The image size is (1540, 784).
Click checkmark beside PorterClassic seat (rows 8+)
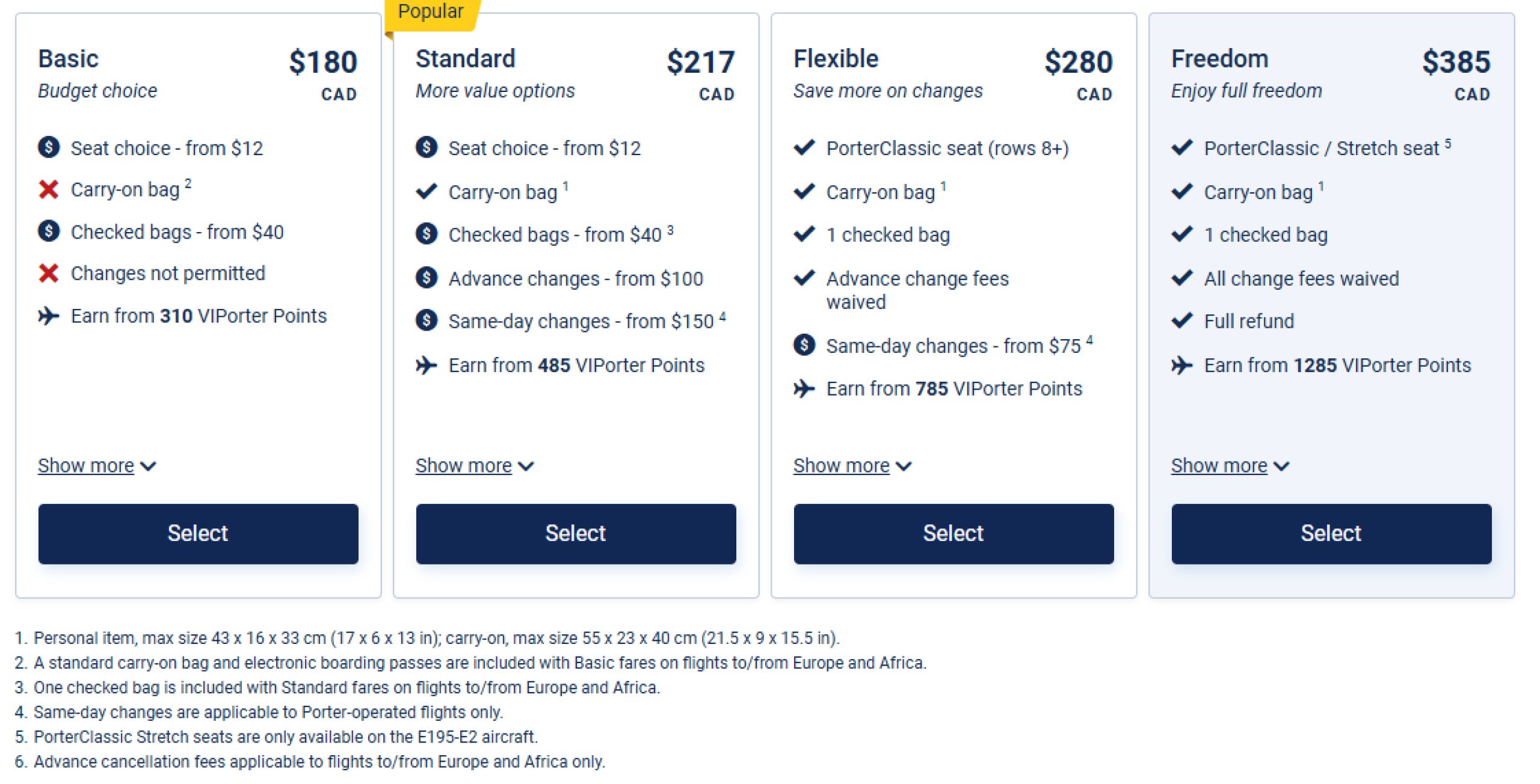(804, 147)
